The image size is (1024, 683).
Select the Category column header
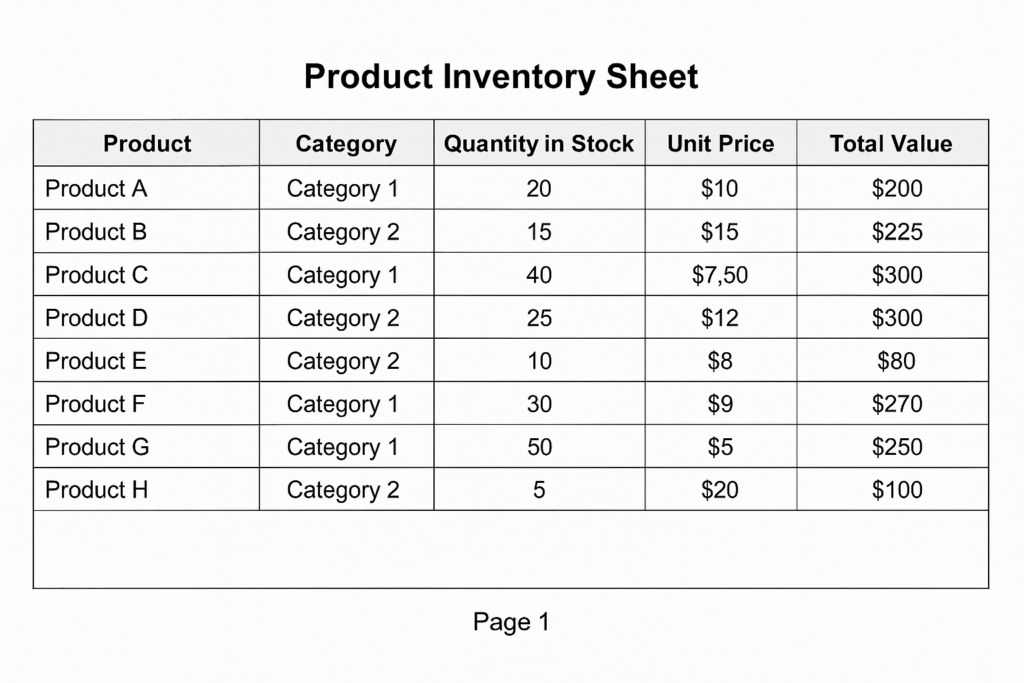[346, 143]
